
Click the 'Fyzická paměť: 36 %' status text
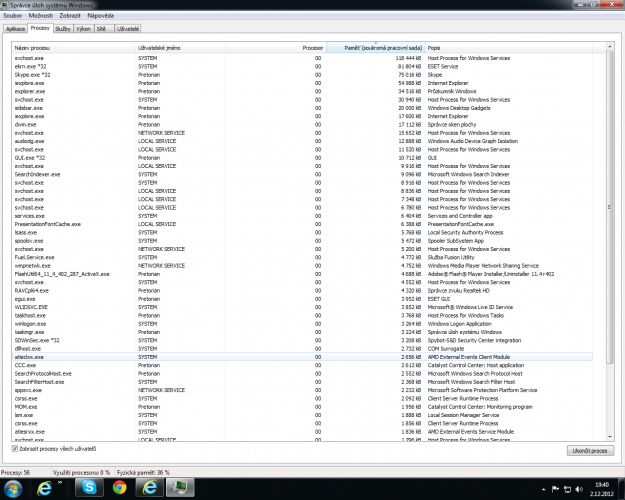tap(143, 472)
